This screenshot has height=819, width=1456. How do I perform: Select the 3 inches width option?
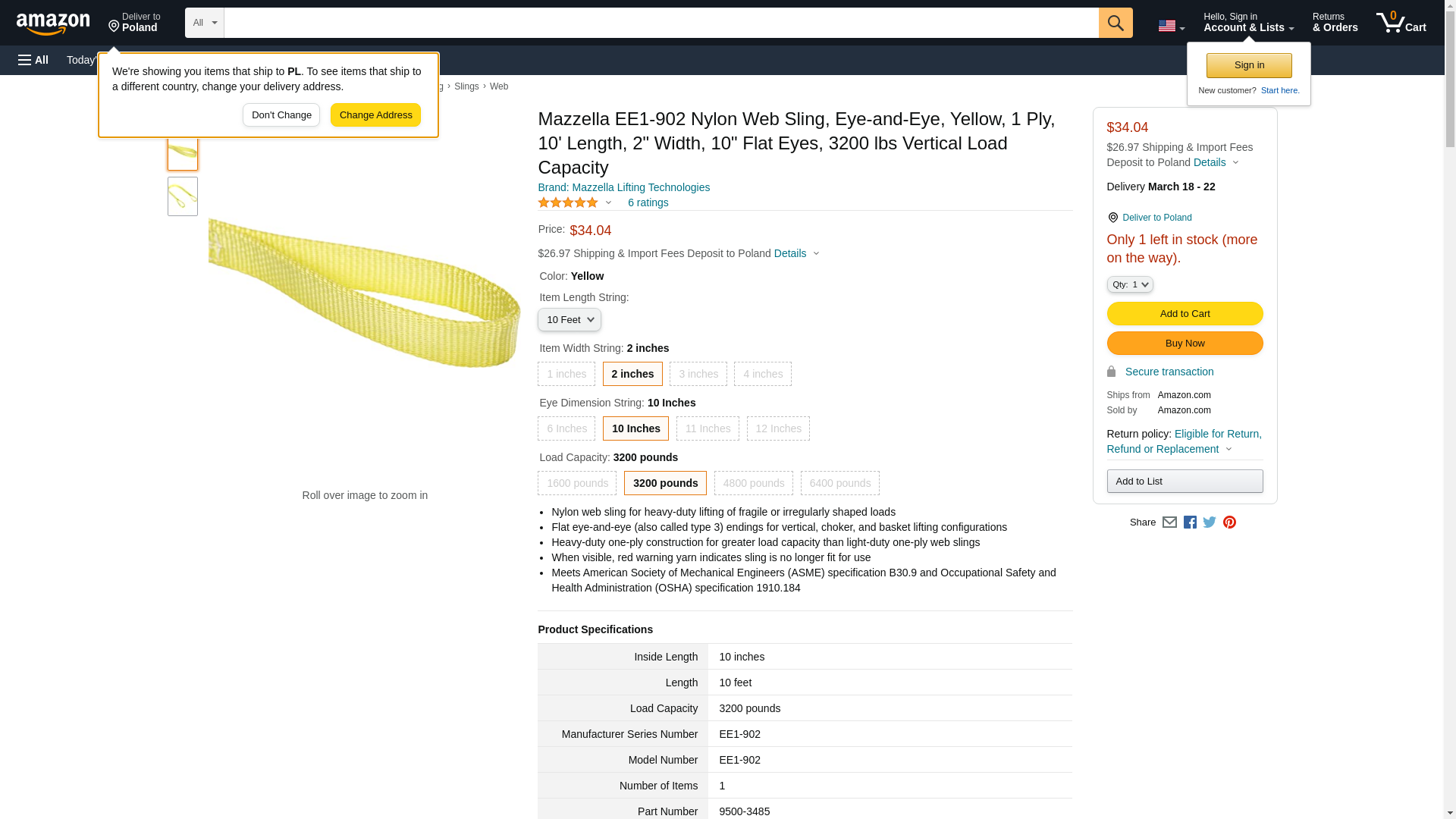[698, 374]
